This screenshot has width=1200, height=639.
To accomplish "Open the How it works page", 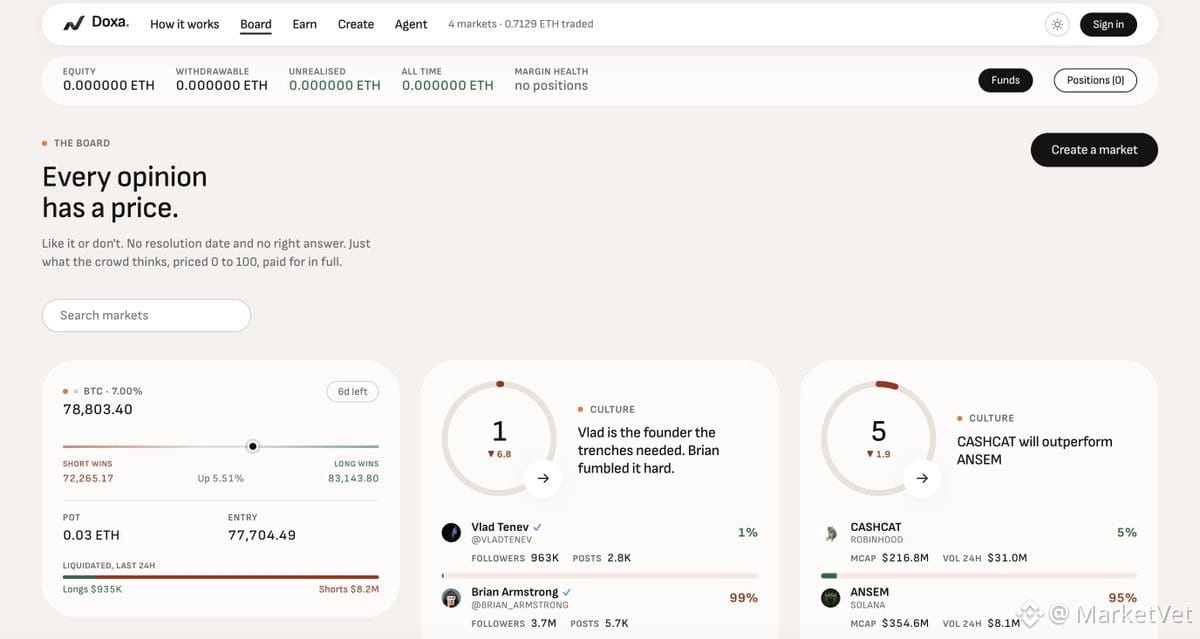I will click(184, 24).
